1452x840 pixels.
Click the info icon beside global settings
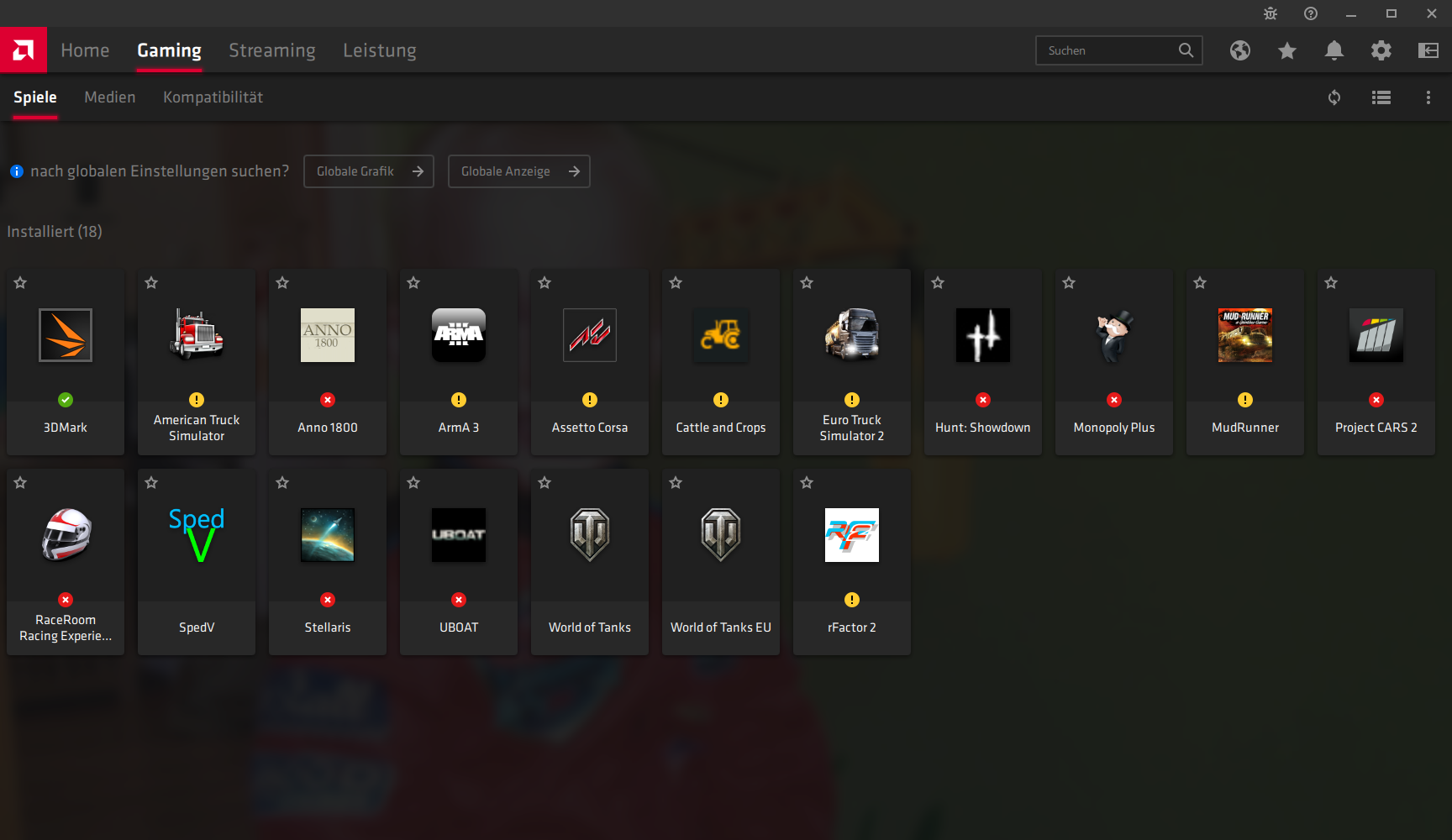[x=17, y=171]
